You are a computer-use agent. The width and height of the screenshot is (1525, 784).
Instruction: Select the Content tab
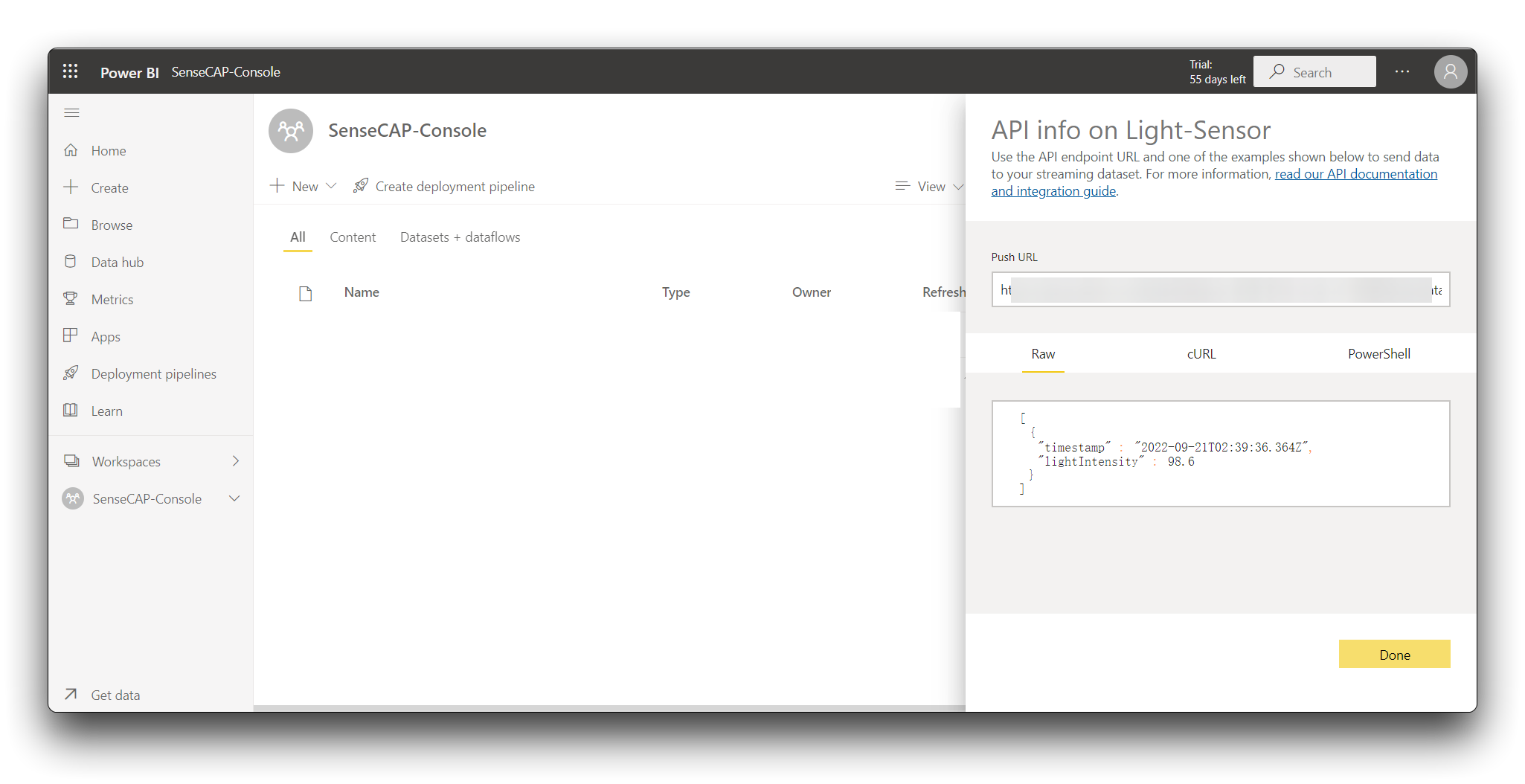tap(353, 237)
